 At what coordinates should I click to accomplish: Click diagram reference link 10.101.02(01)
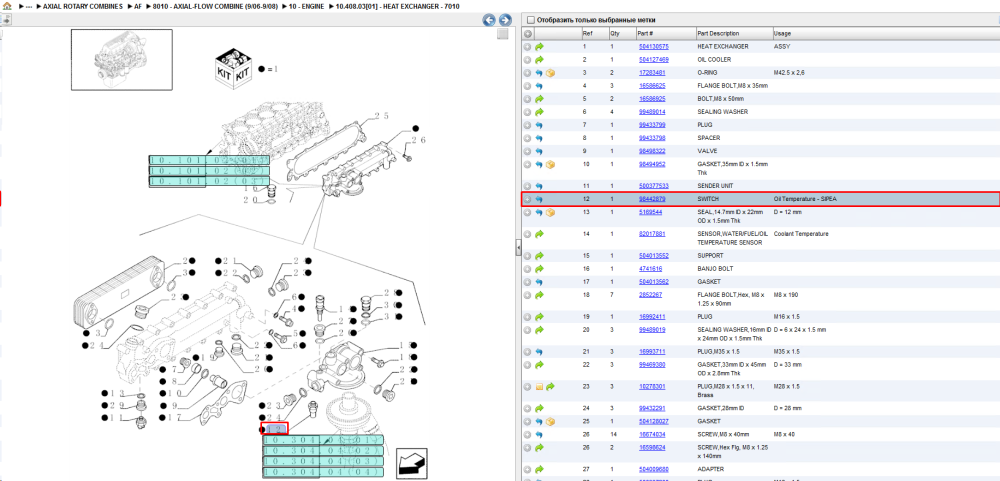point(209,160)
